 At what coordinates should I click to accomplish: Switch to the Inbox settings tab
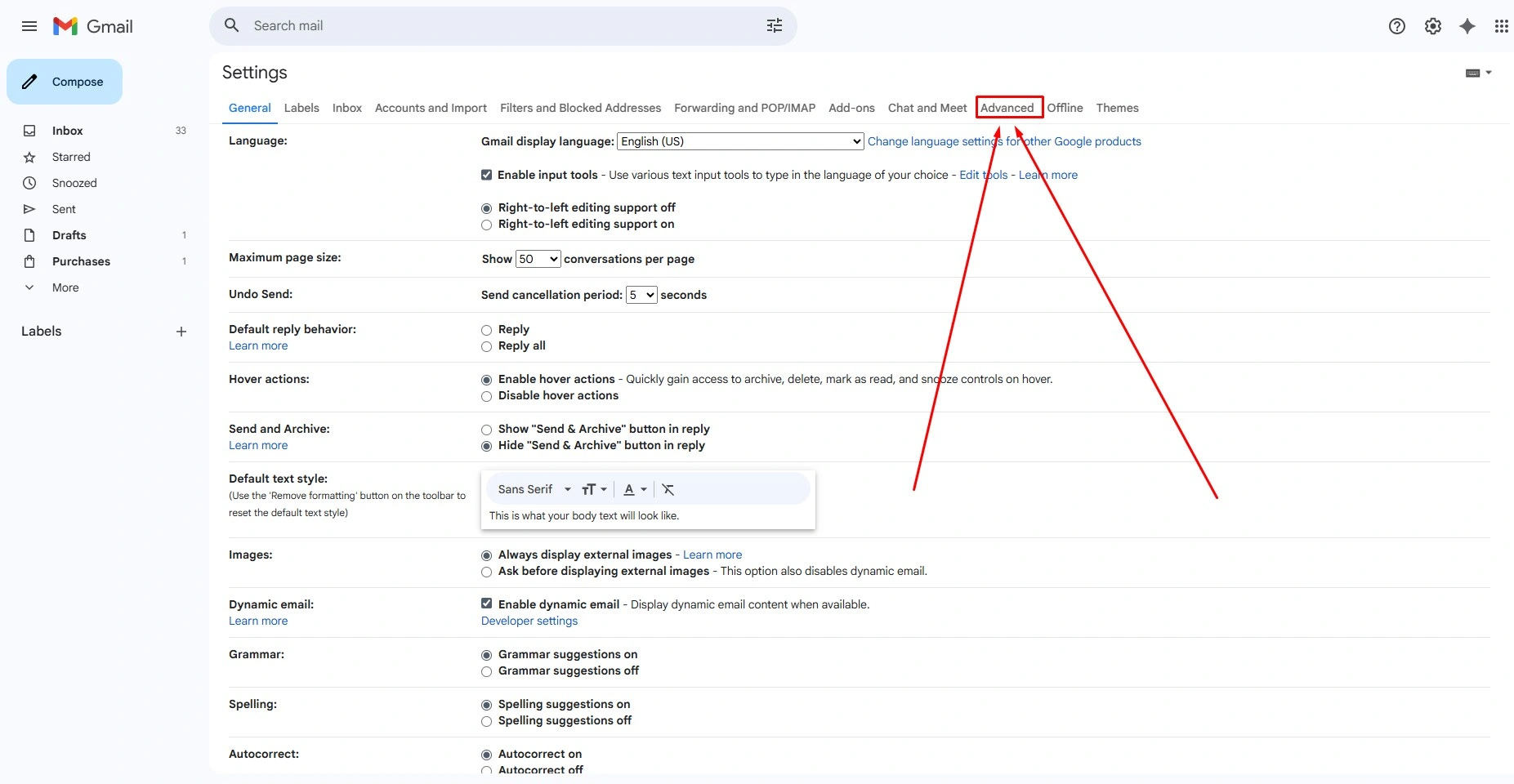pyautogui.click(x=347, y=108)
